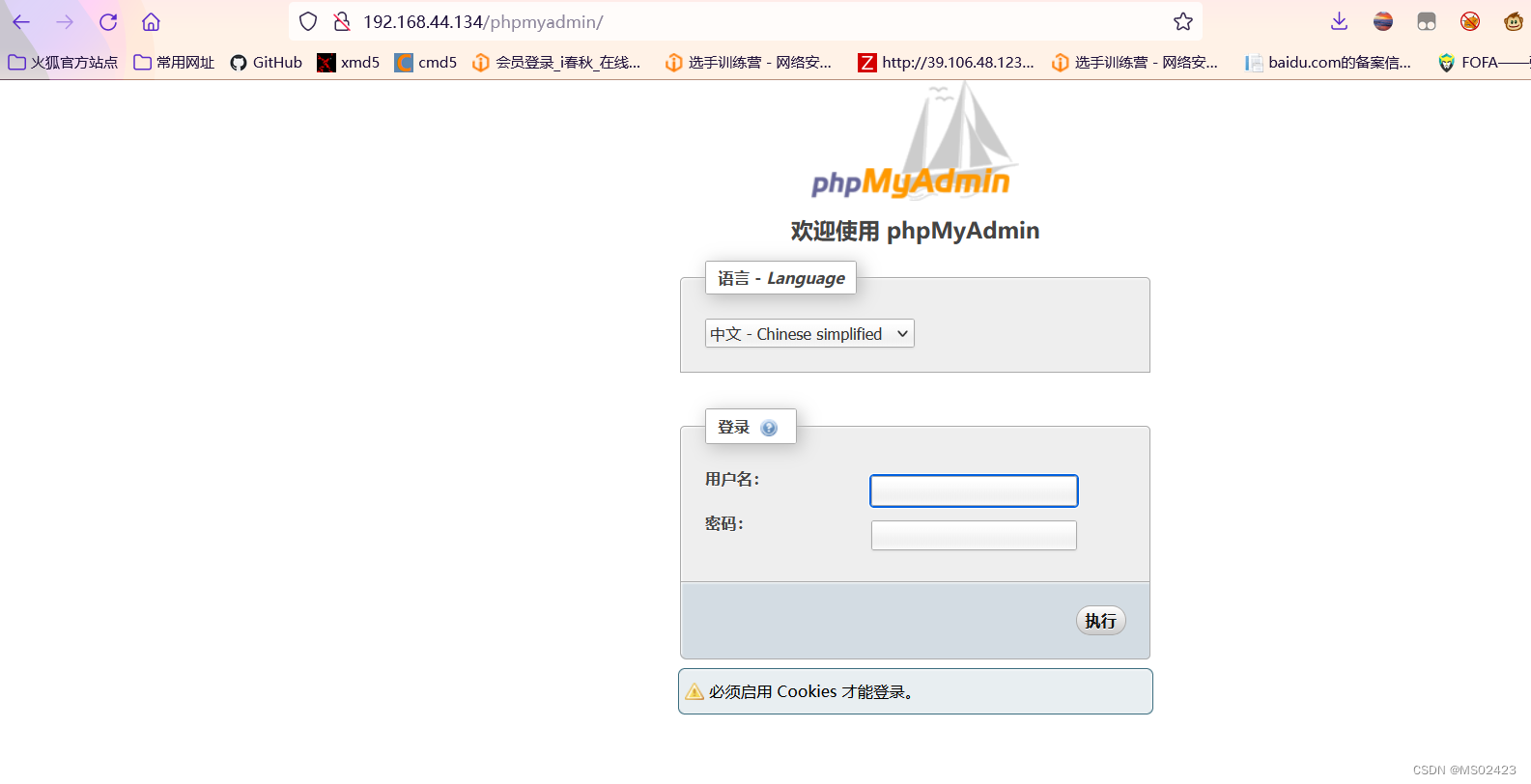The image size is (1531, 784).
Task: Click the insecure connection lock icon
Action: (341, 21)
